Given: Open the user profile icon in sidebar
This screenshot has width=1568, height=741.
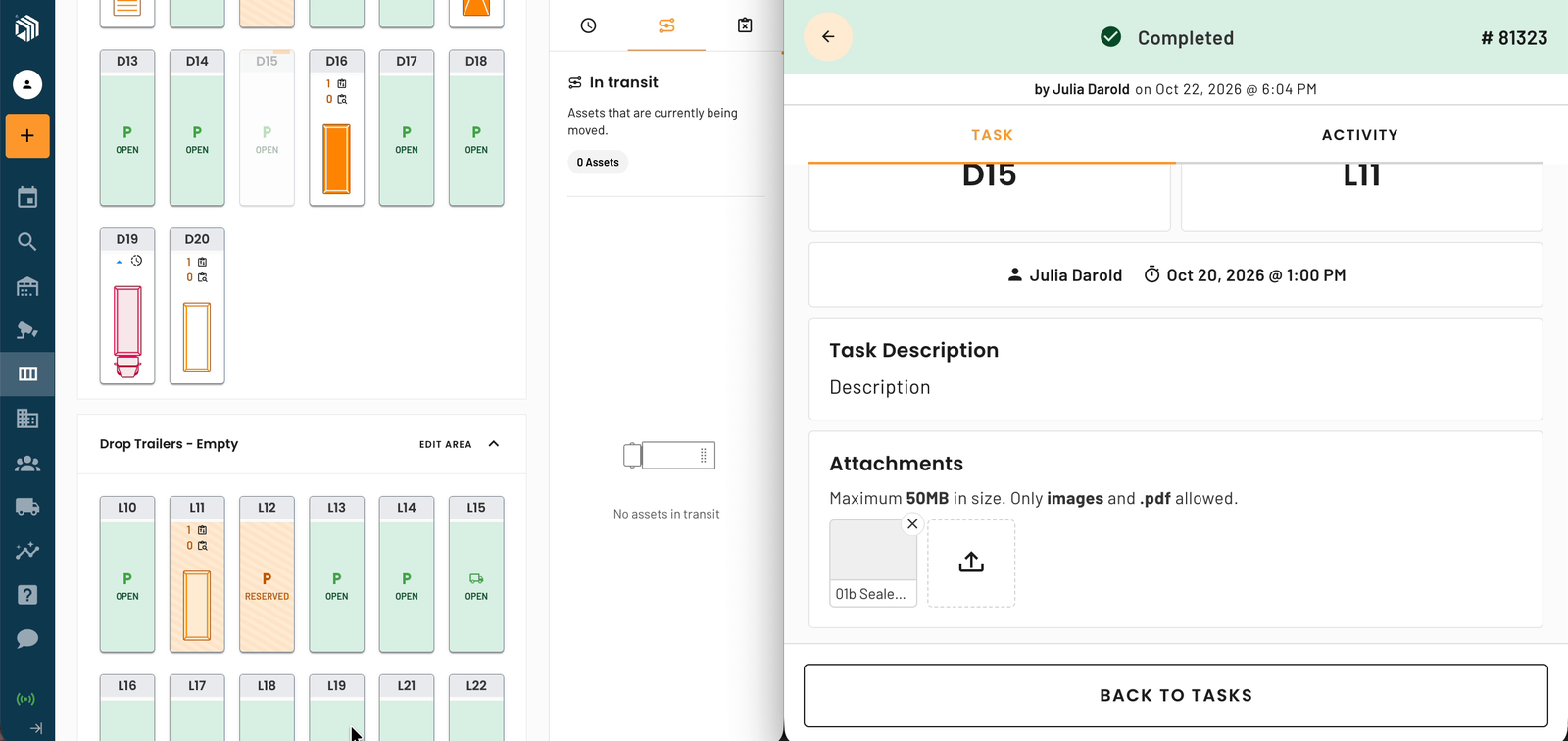Looking at the screenshot, I should tap(27, 84).
